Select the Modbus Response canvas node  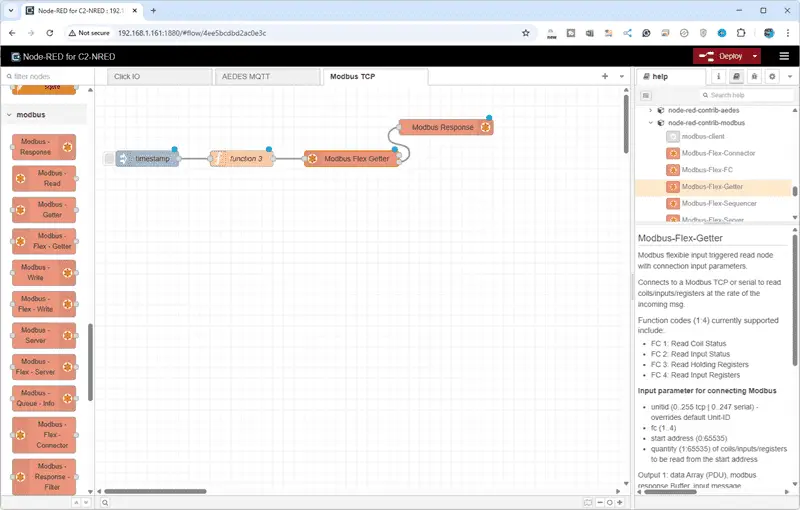(445, 127)
